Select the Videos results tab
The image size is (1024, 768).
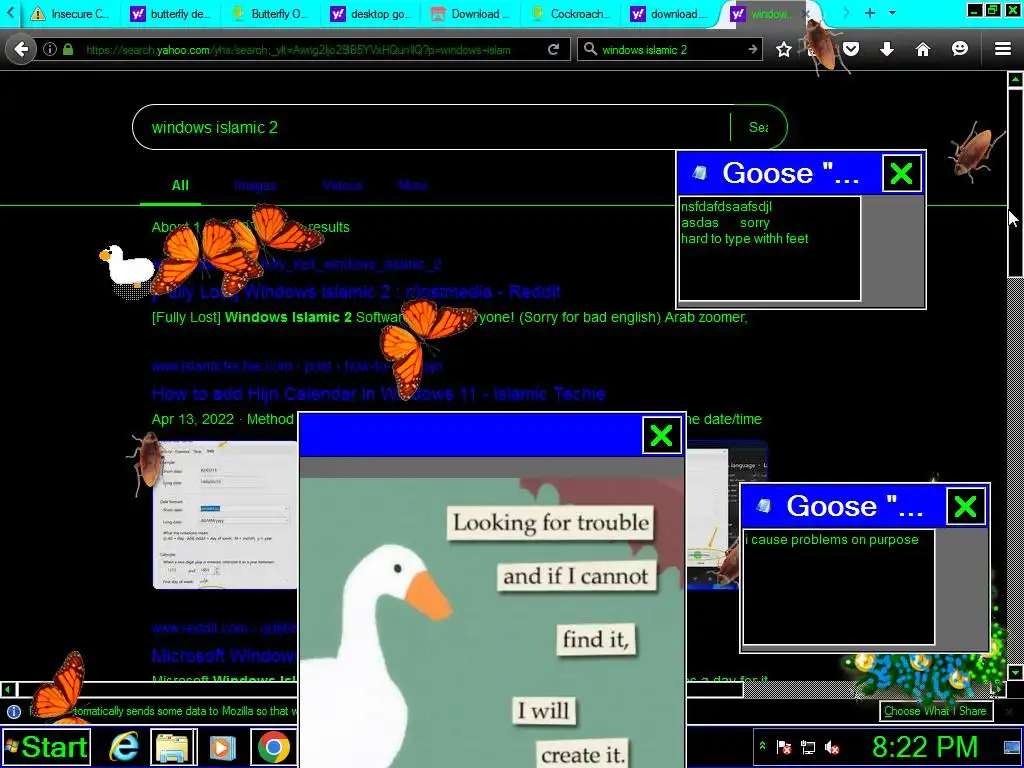coord(342,185)
